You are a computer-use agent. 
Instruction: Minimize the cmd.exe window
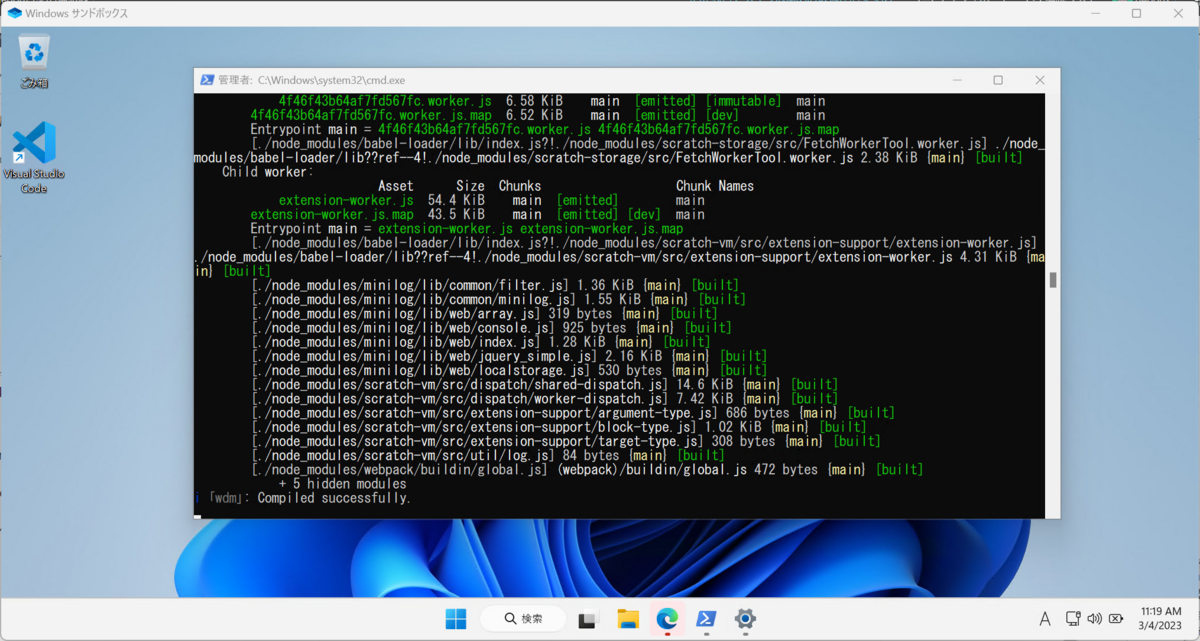pyautogui.click(x=956, y=80)
